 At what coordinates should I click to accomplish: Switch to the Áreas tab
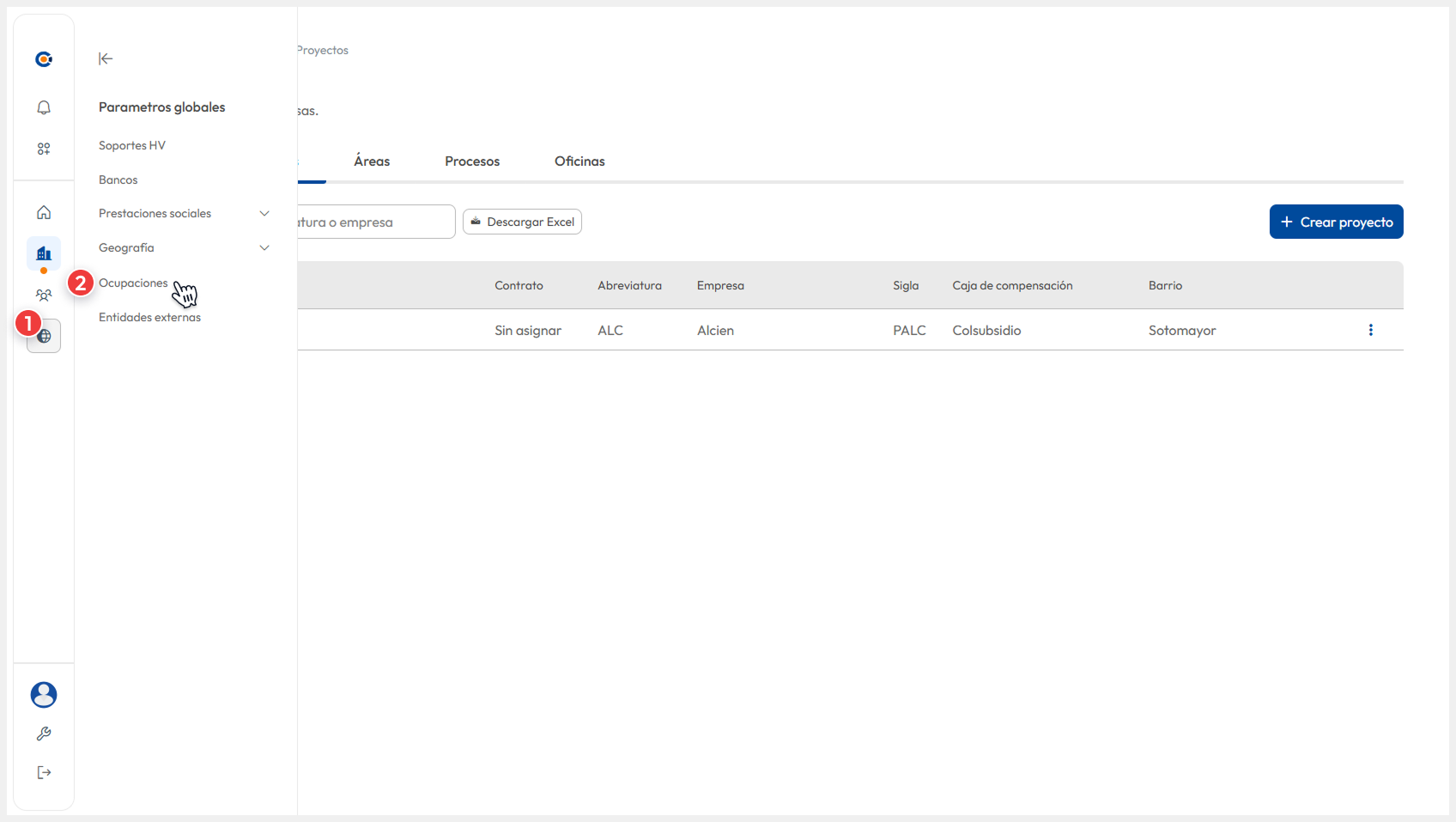[372, 161]
